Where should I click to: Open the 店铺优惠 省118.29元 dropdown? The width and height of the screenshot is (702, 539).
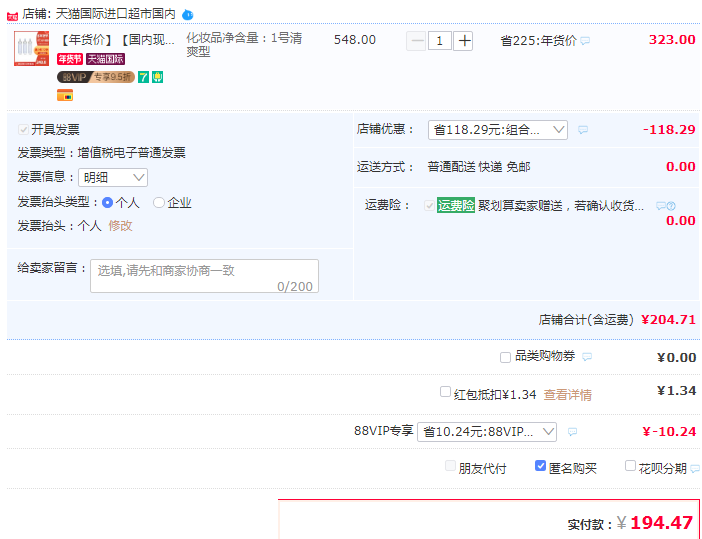tap(498, 130)
